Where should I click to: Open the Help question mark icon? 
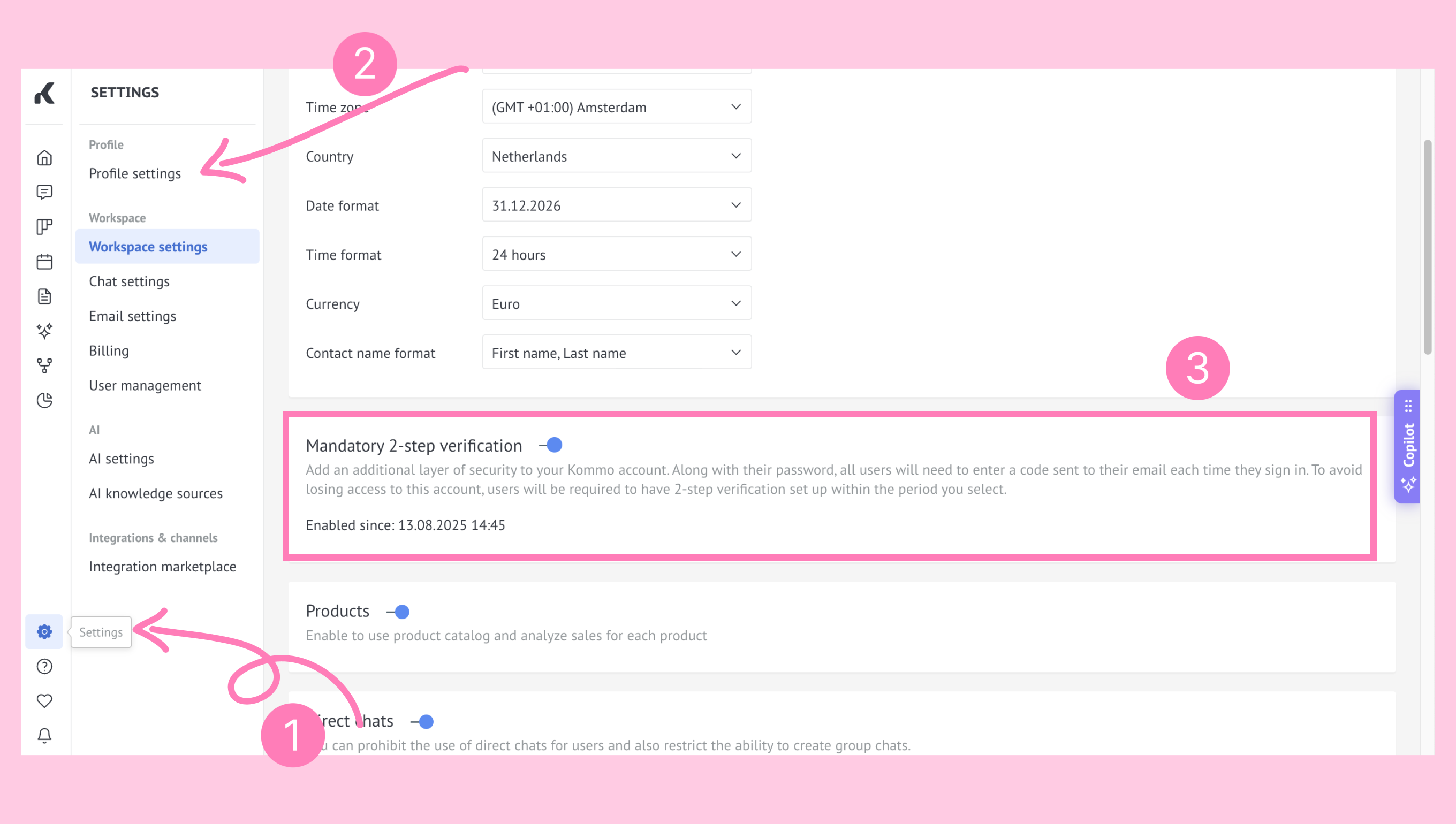(x=44, y=667)
